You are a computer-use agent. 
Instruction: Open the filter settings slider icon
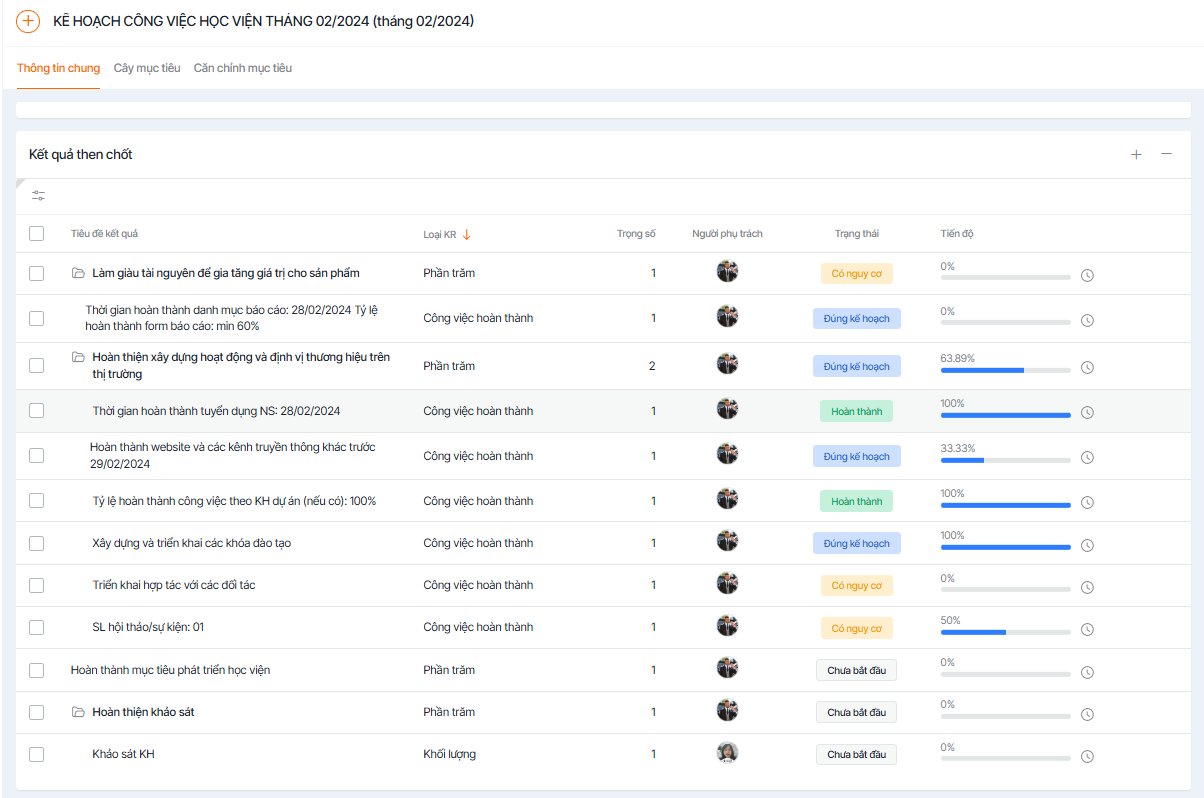[38, 196]
